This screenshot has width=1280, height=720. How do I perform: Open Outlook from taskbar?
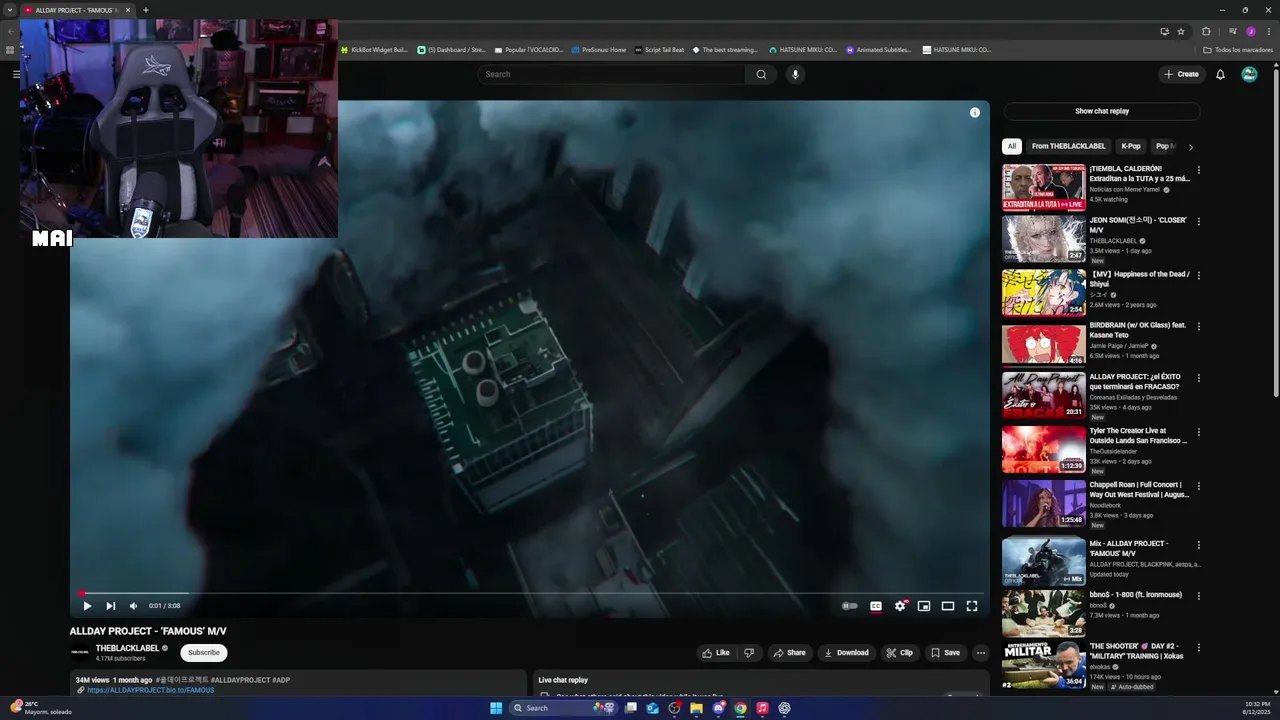(x=652, y=708)
